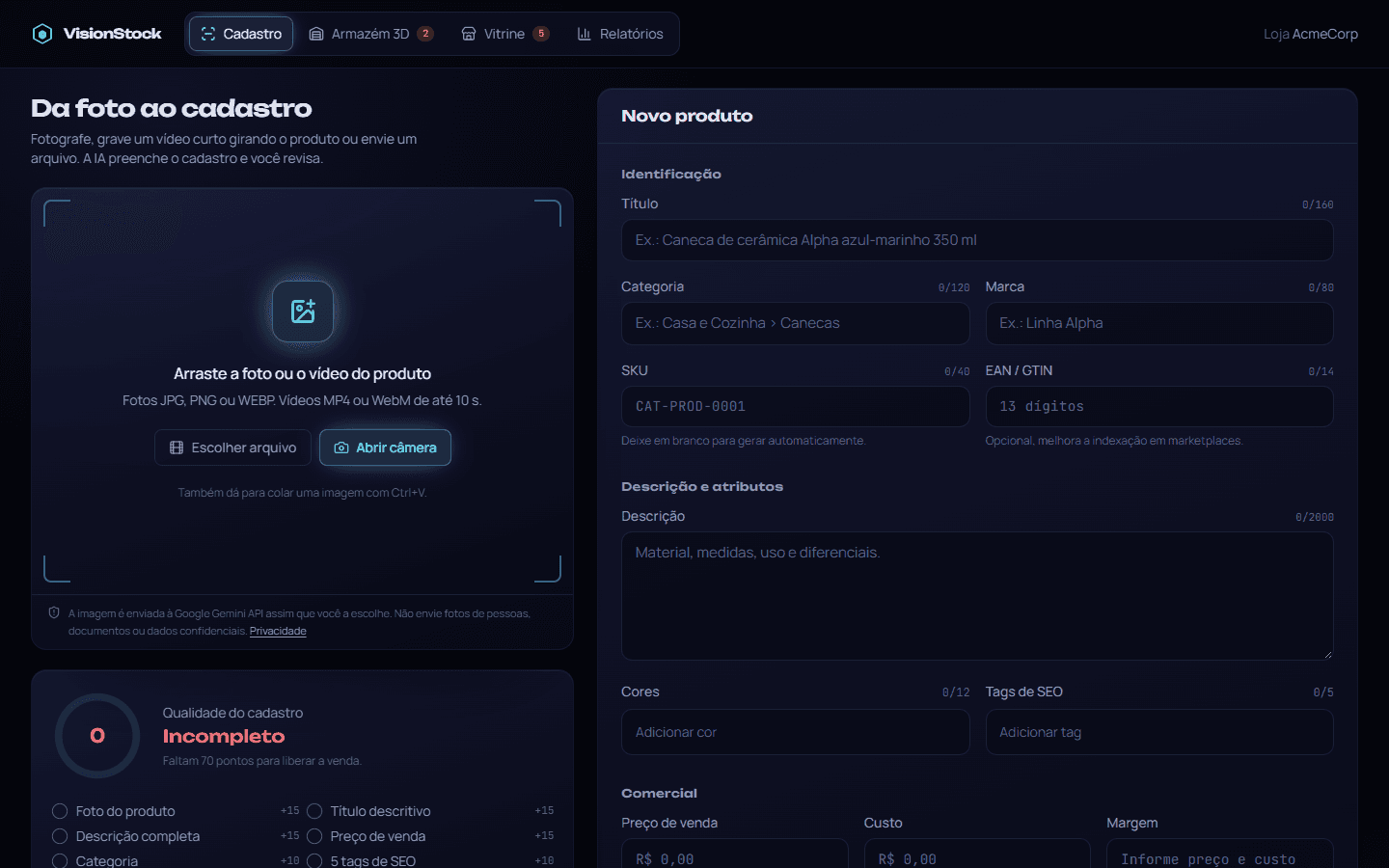Click the 'Da foto ao cadastro' heading
The width and height of the screenshot is (1389, 868).
(x=172, y=109)
